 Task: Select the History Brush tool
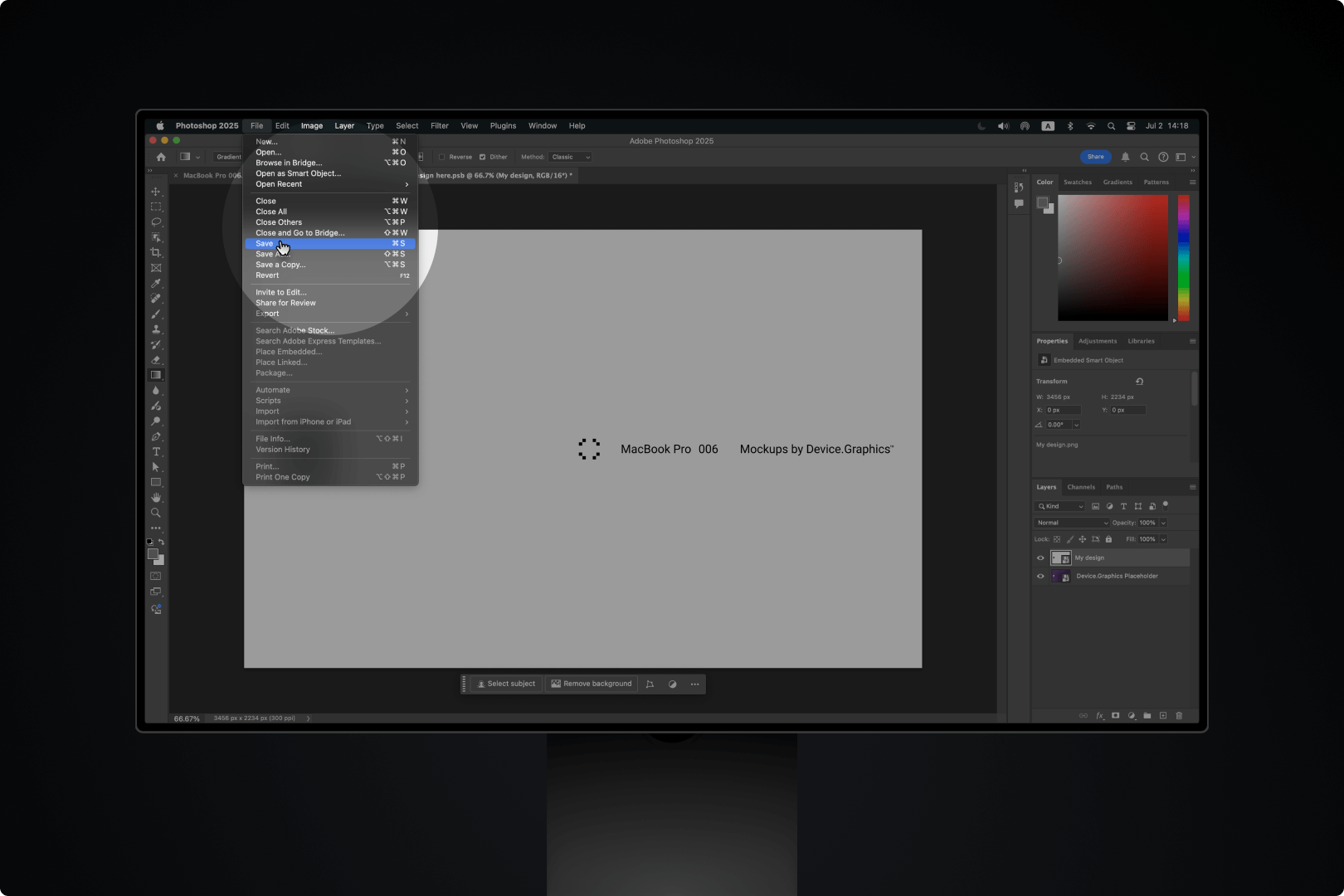click(x=156, y=345)
